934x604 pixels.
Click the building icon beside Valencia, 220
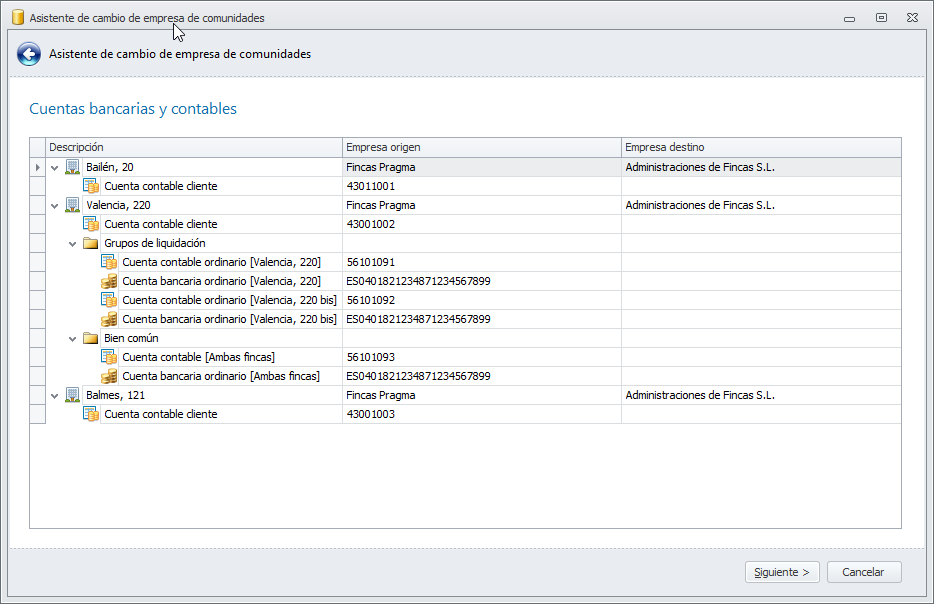(x=73, y=206)
